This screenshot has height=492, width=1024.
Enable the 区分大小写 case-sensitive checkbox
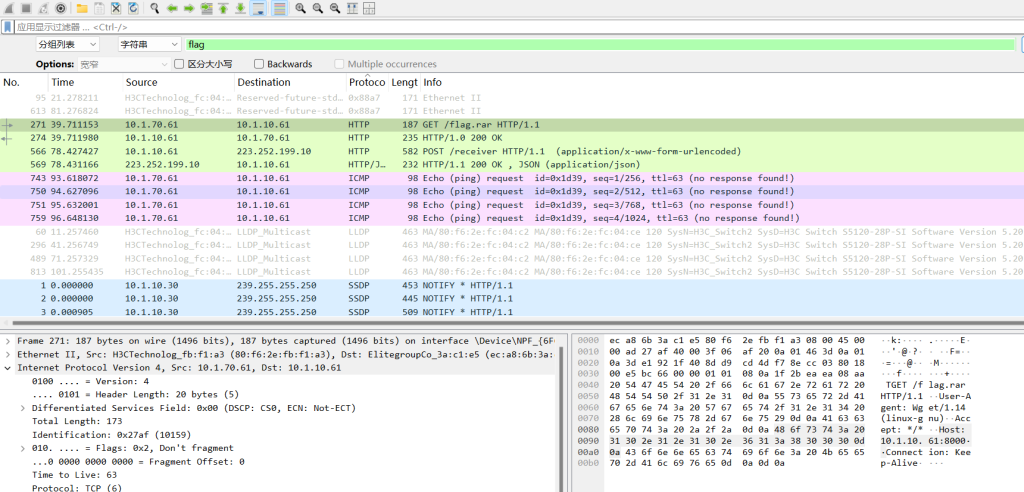[180, 64]
